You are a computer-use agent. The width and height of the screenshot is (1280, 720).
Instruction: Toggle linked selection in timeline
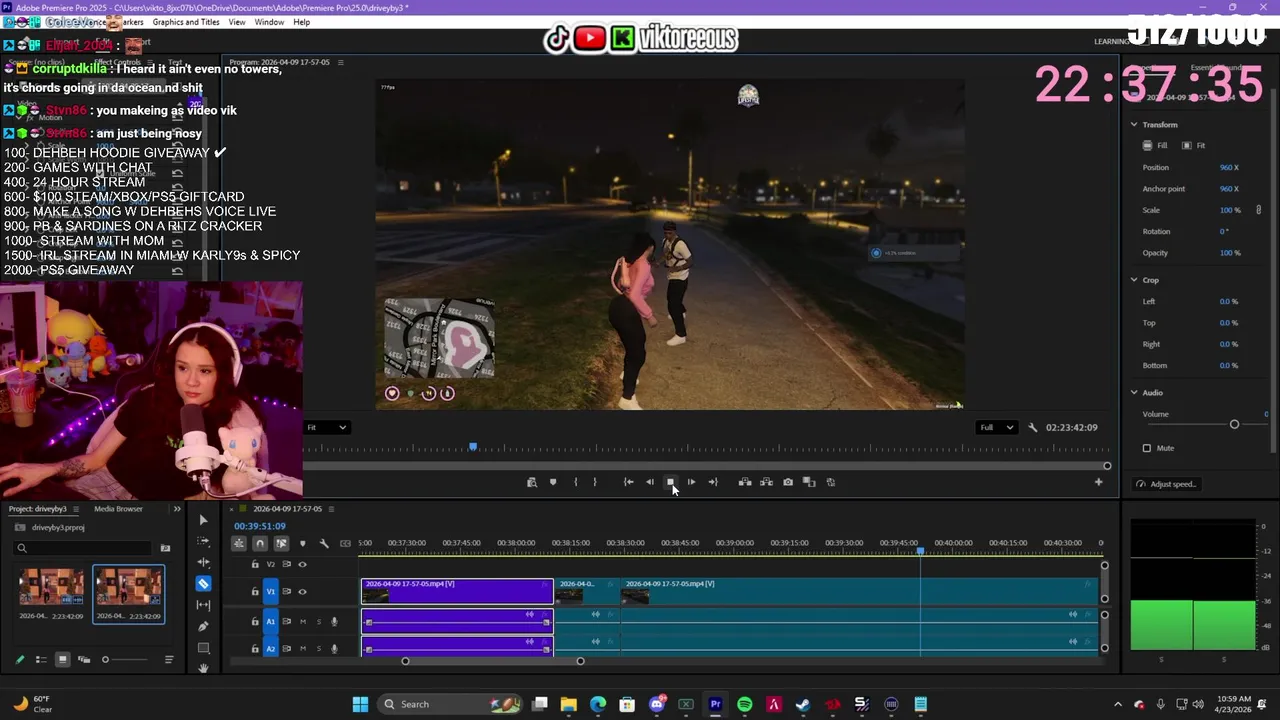point(281,543)
